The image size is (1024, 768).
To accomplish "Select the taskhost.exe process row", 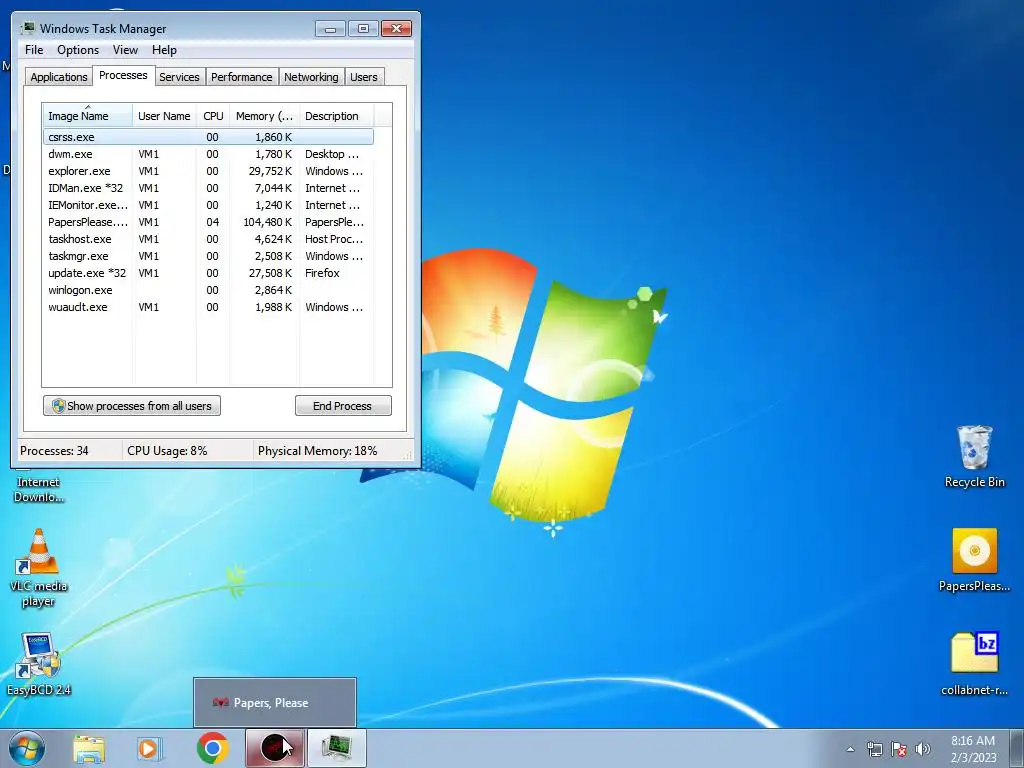I will [x=208, y=239].
